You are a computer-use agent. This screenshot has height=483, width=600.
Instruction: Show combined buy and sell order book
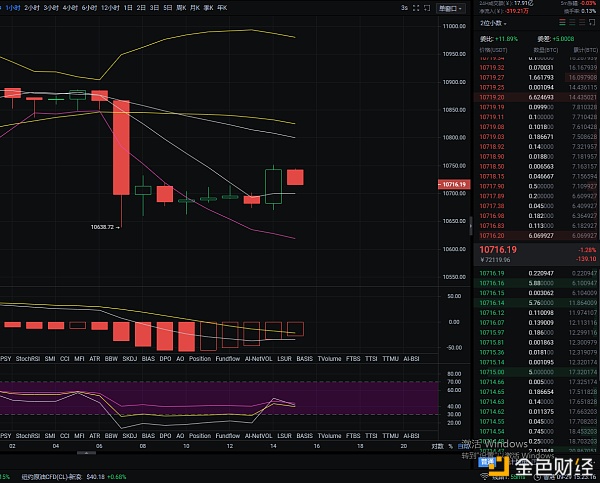click(x=562, y=23)
